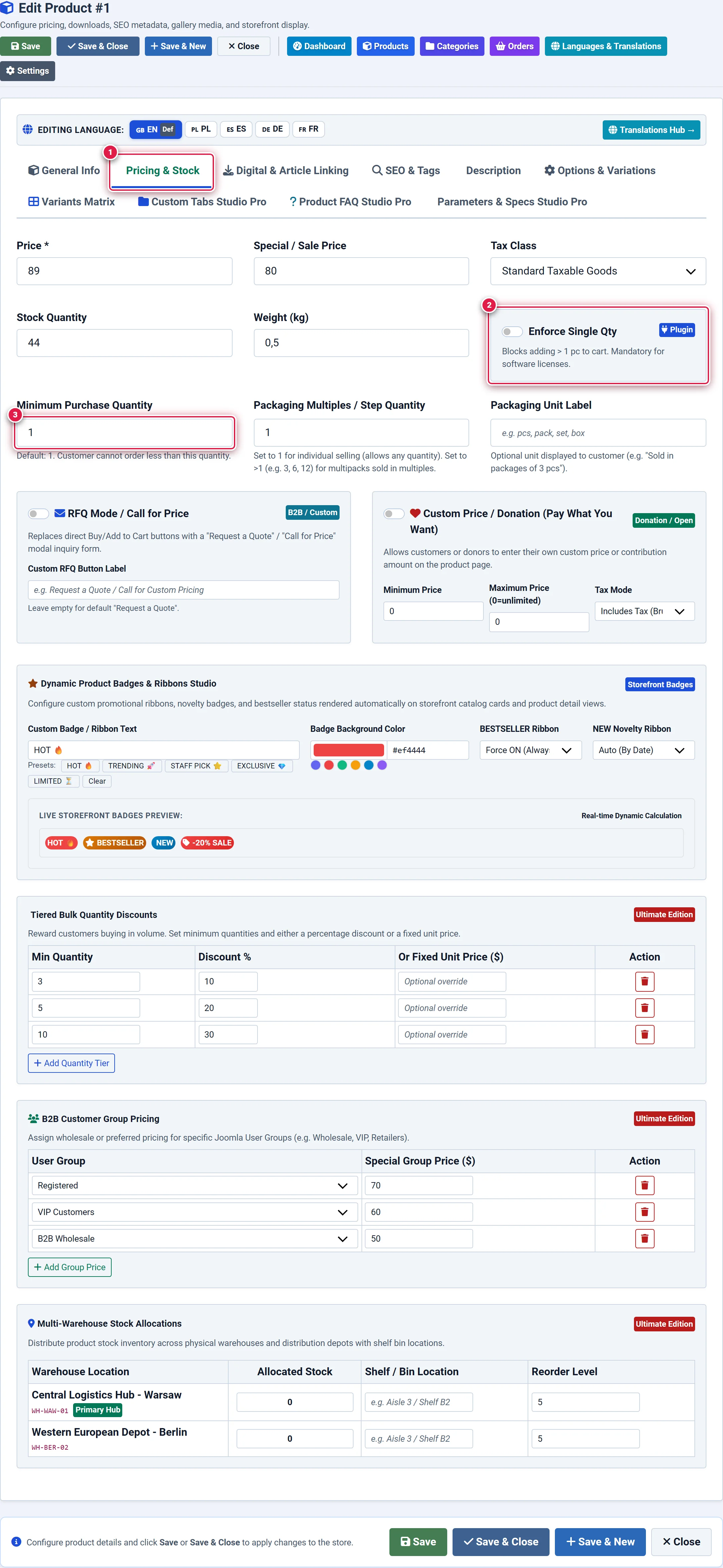Image resolution: width=723 pixels, height=1568 pixels.
Task: Click the red Badge Background Color swatch
Action: point(348,750)
